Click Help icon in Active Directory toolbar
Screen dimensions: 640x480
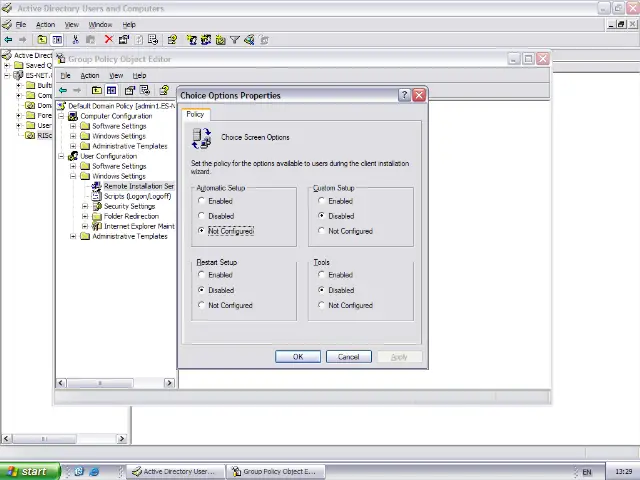pos(172,40)
